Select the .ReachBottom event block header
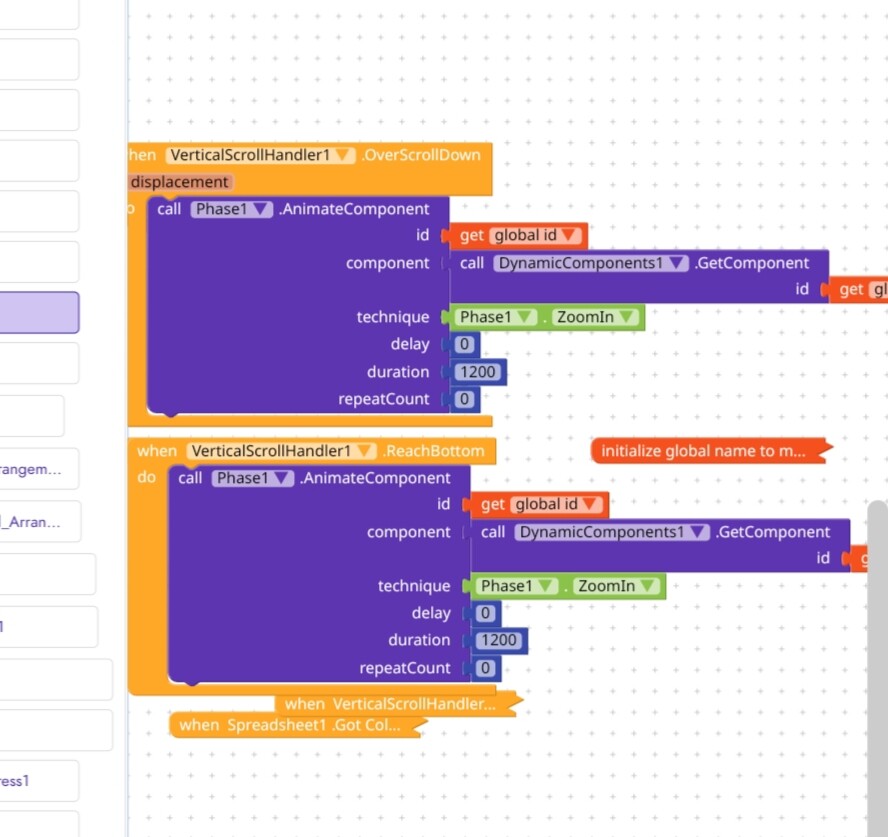This screenshot has width=888, height=837. 434,451
